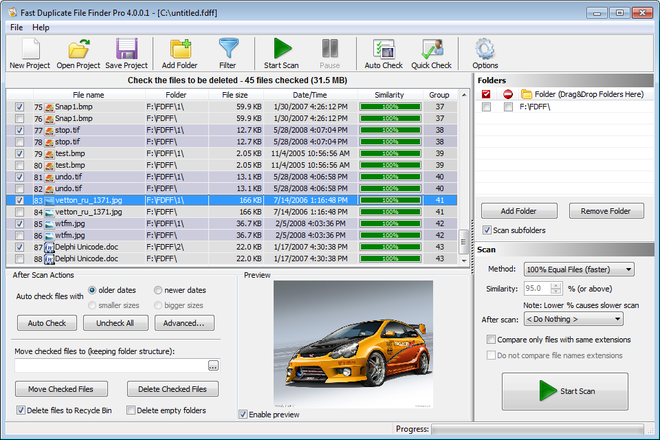Open the Filter funnel tool

tap(228, 49)
